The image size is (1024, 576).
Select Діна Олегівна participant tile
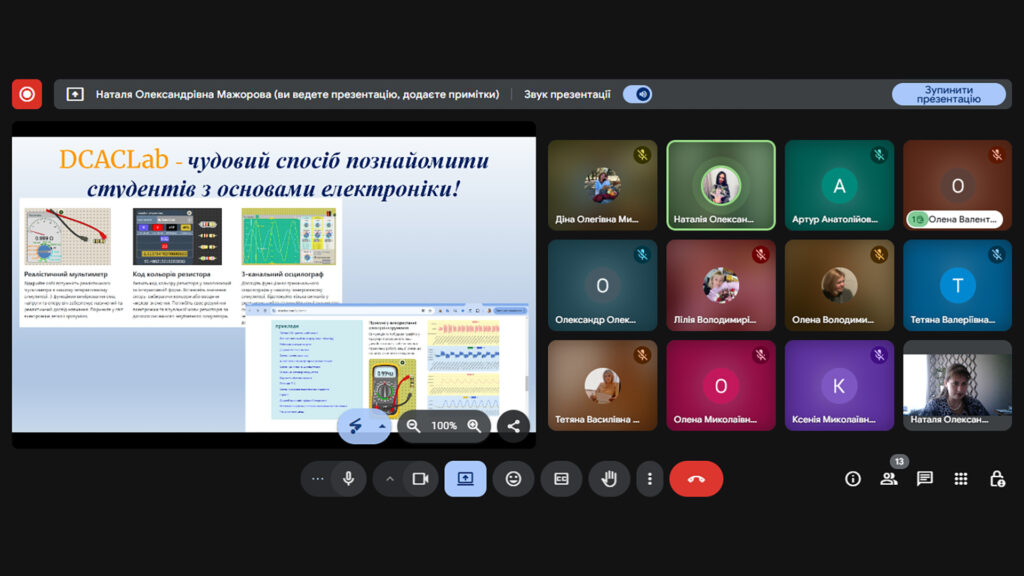tap(603, 185)
